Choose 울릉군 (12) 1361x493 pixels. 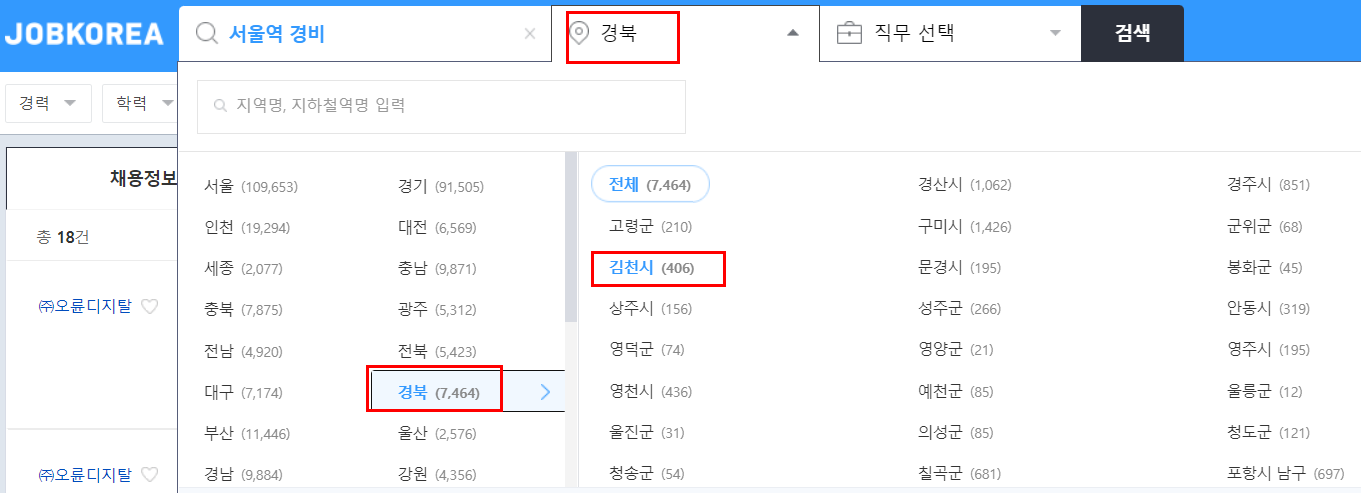point(1265,392)
